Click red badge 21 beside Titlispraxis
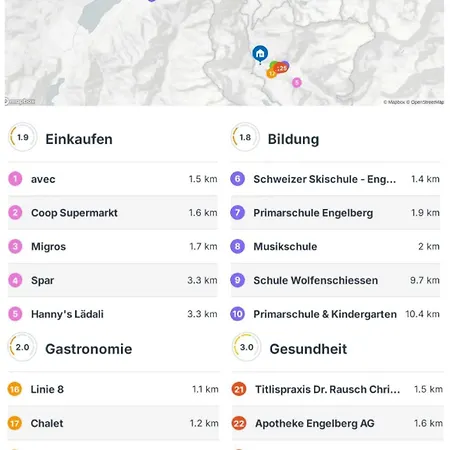 [x=239, y=389]
